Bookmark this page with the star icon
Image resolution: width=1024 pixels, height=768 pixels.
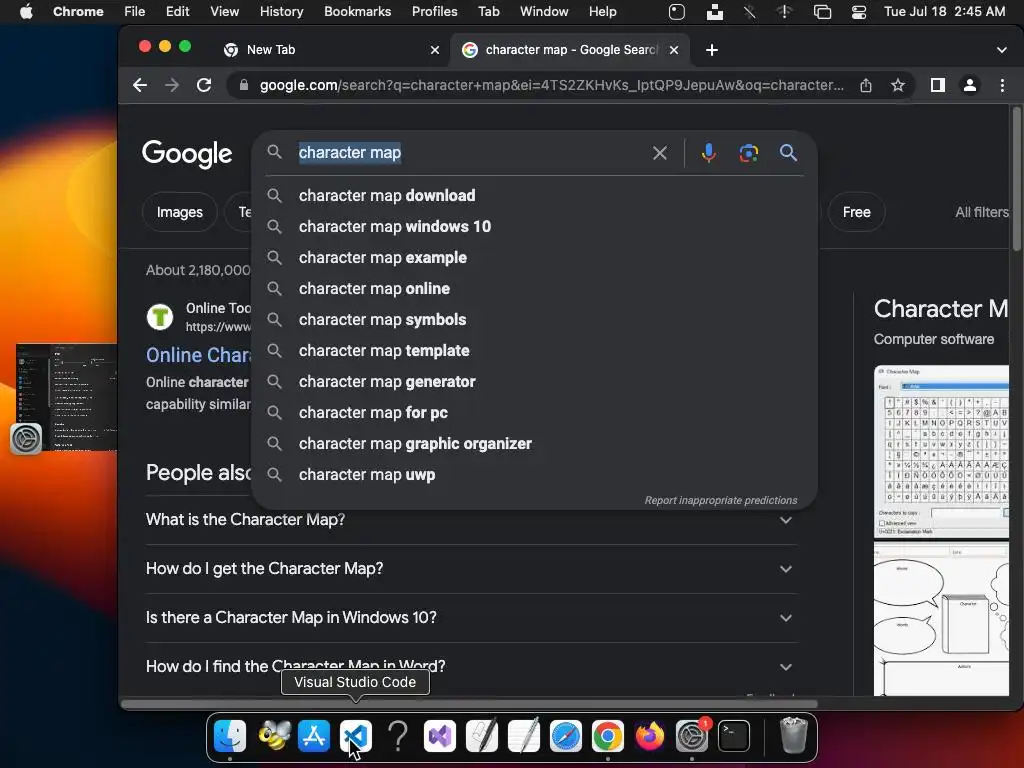coord(898,85)
